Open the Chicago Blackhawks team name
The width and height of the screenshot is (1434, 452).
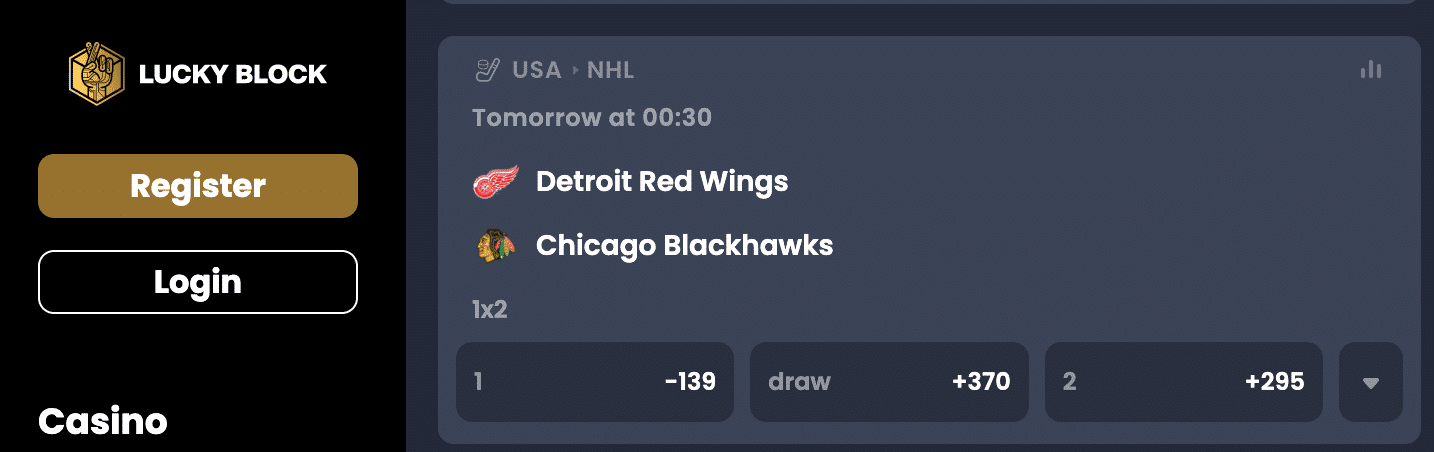tap(685, 246)
